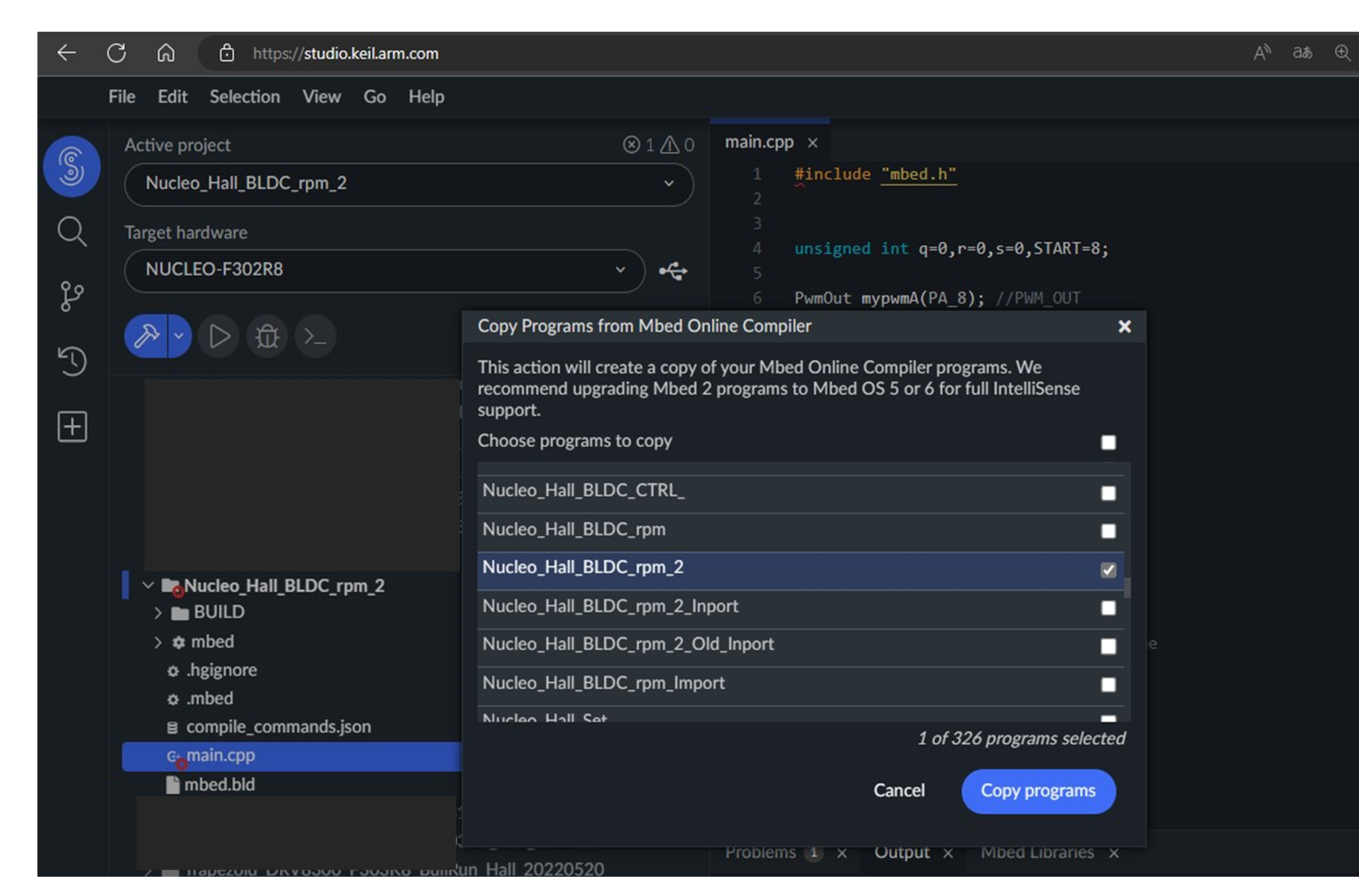Switch to the Output tab
Viewport: 1359px width, 896px height.
(x=901, y=852)
